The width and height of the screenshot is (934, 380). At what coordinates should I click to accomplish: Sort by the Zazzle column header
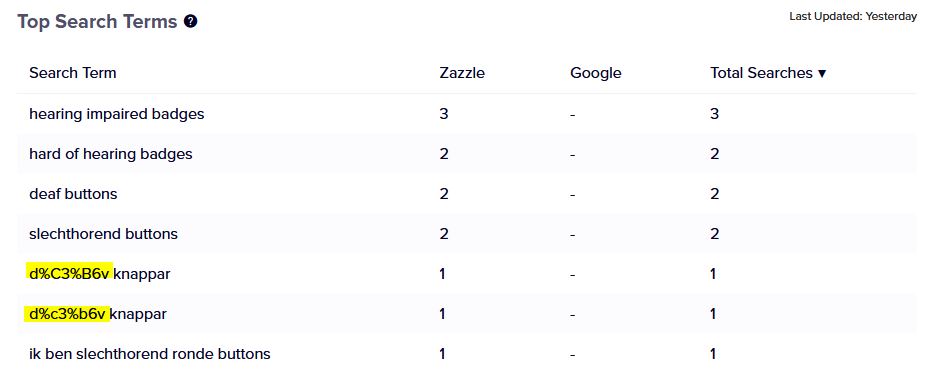pyautogui.click(x=462, y=73)
